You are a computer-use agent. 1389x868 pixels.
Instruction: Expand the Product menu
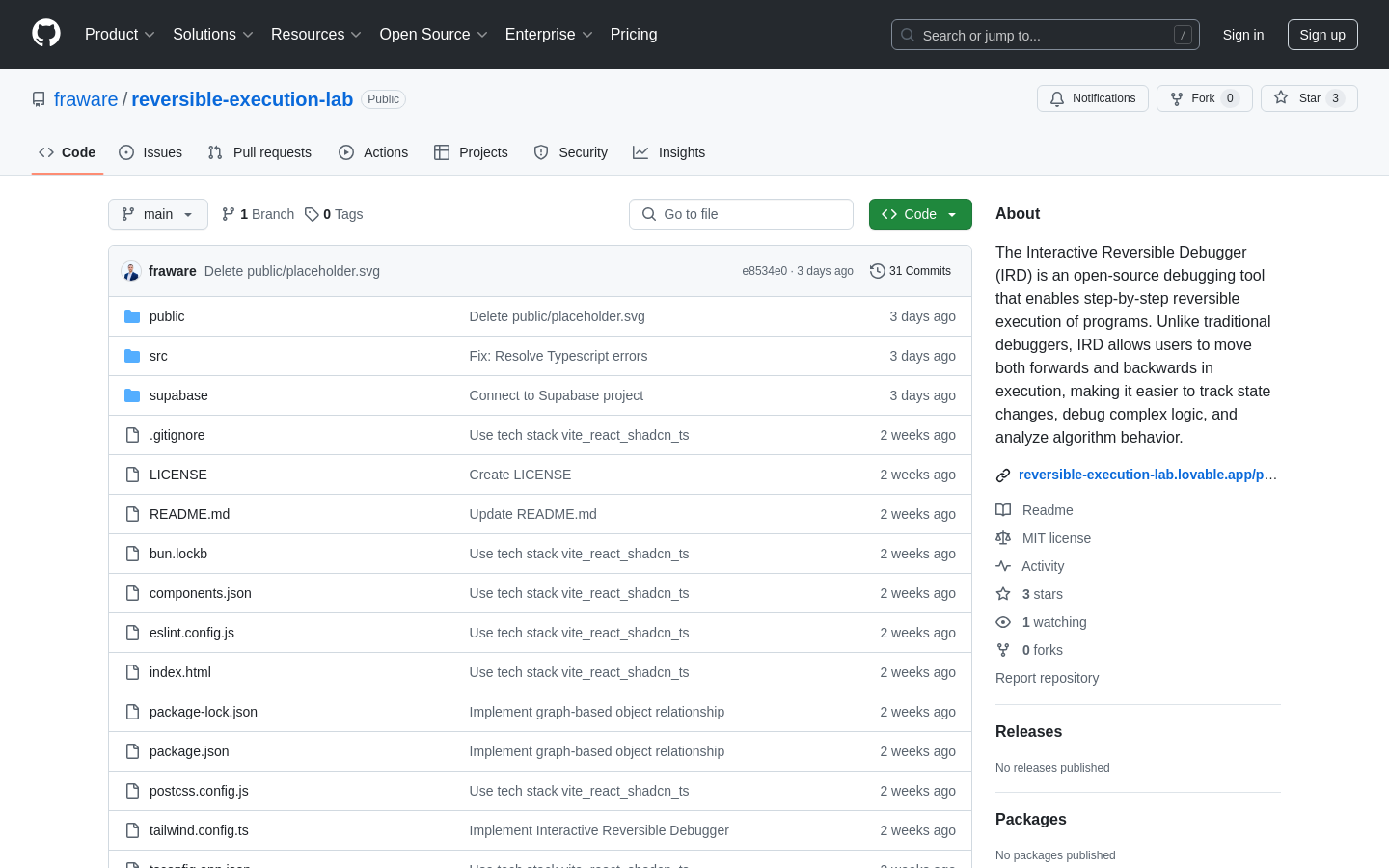pyautogui.click(x=120, y=34)
